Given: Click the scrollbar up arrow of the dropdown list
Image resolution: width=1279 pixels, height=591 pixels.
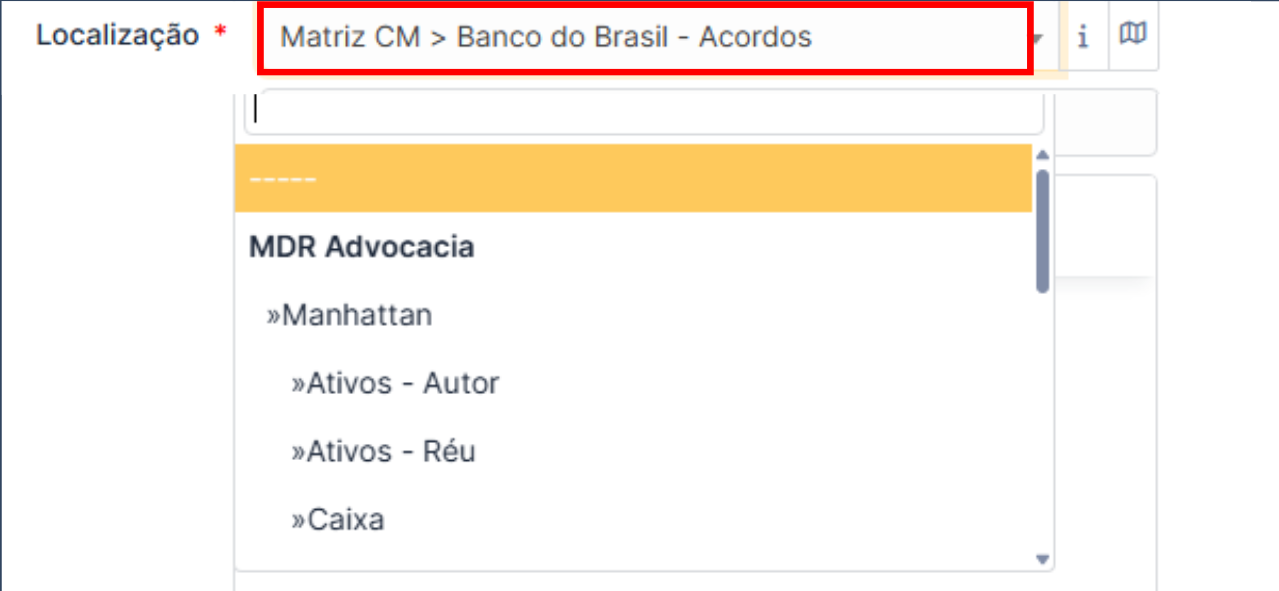Looking at the screenshot, I should [1041, 154].
